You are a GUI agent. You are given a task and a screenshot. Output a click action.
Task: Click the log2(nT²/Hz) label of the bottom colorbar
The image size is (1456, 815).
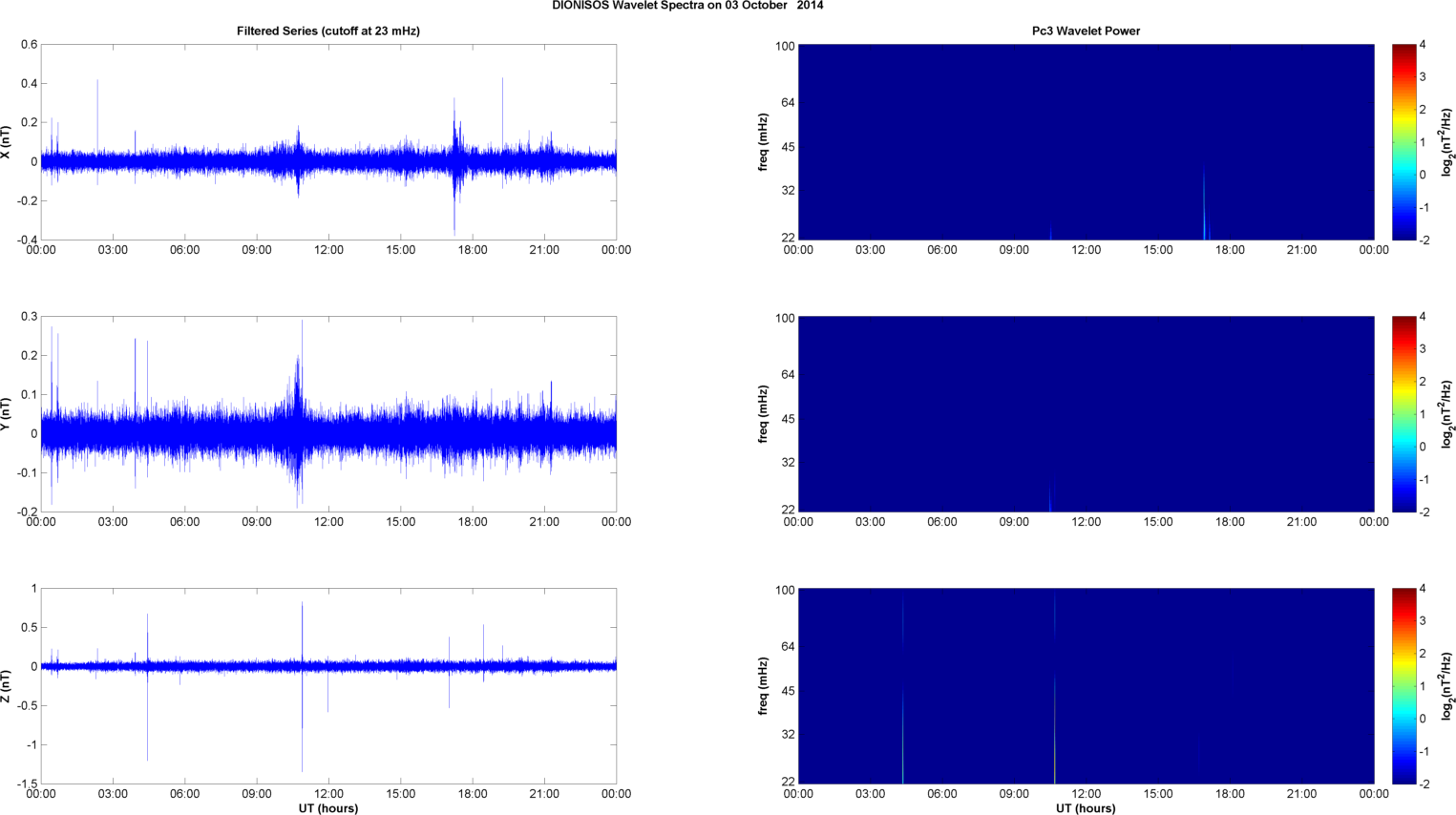tap(1447, 686)
